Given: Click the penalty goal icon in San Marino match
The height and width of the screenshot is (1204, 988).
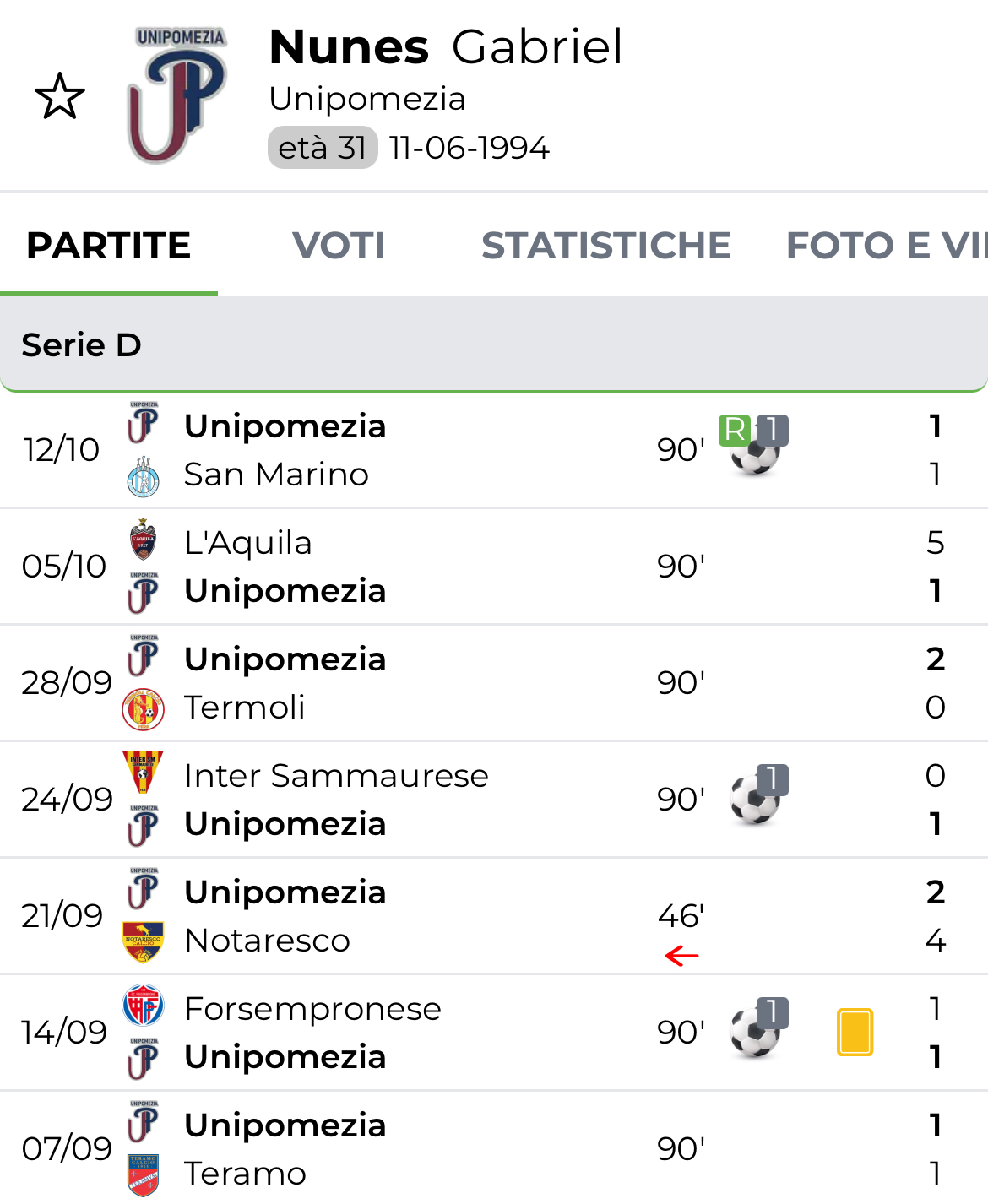Looking at the screenshot, I should tap(754, 447).
